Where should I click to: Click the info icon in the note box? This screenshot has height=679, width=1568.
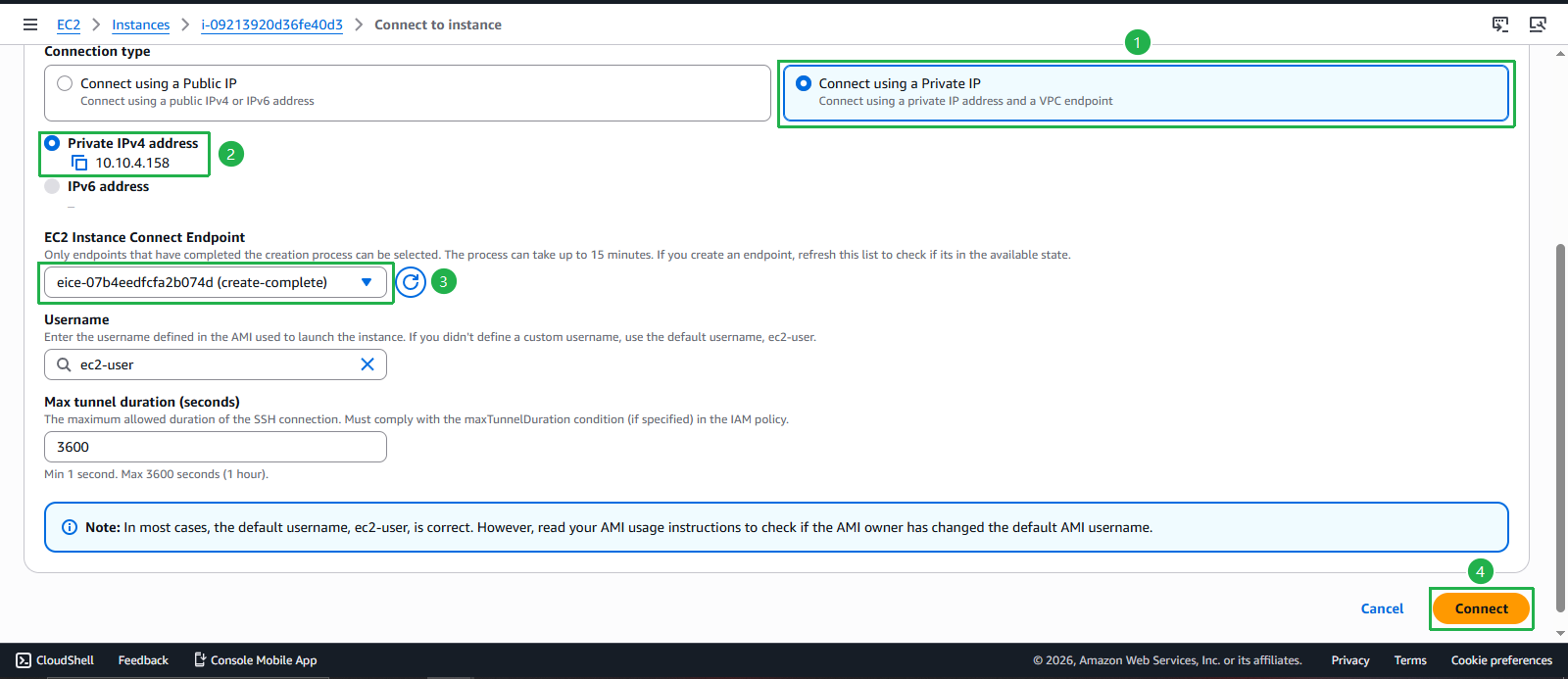[x=70, y=527]
